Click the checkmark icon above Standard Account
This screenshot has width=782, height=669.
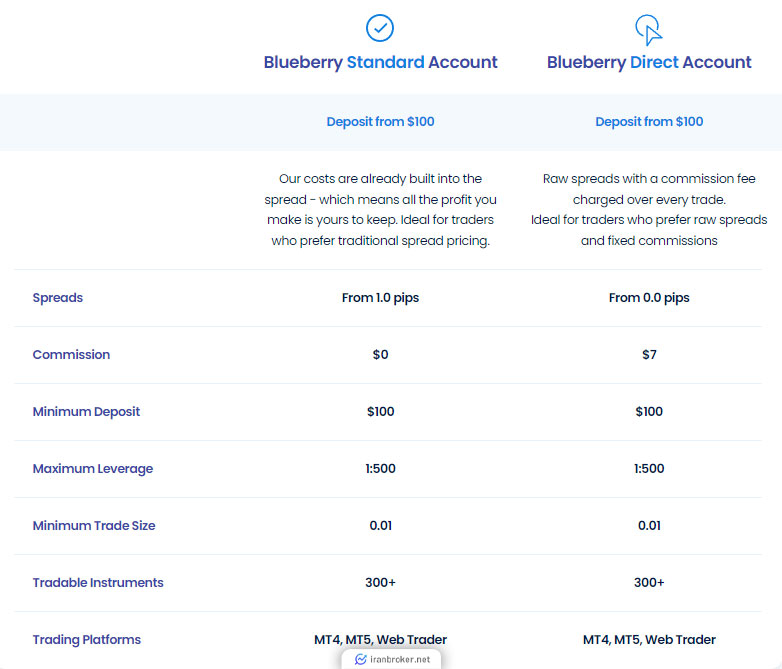click(380, 28)
